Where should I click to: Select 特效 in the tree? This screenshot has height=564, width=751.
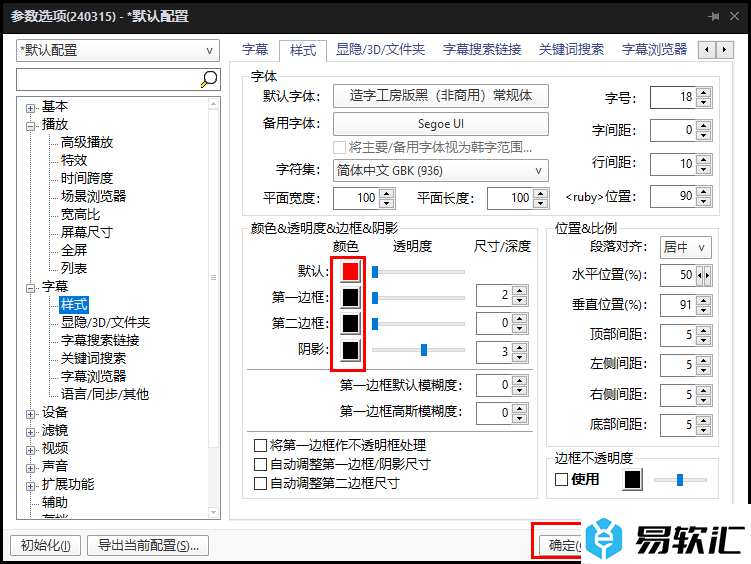coord(74,160)
